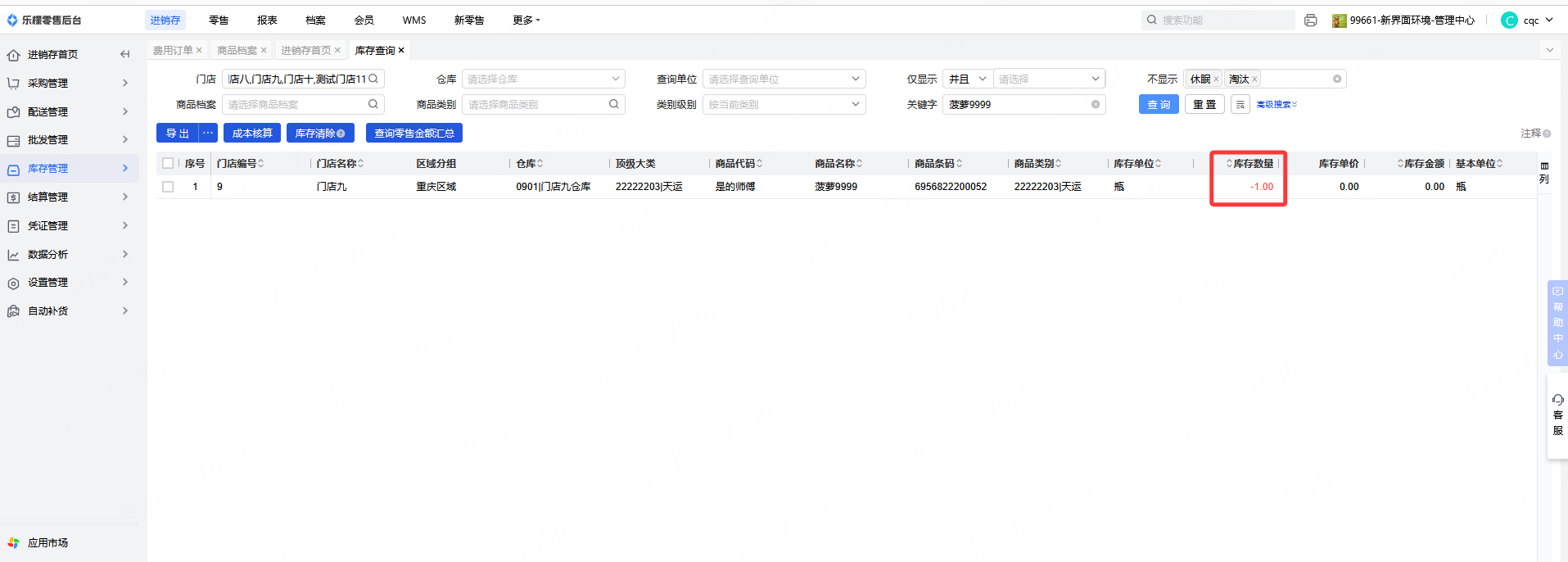Open the cqc account dropdown arrow

(x=1549, y=20)
